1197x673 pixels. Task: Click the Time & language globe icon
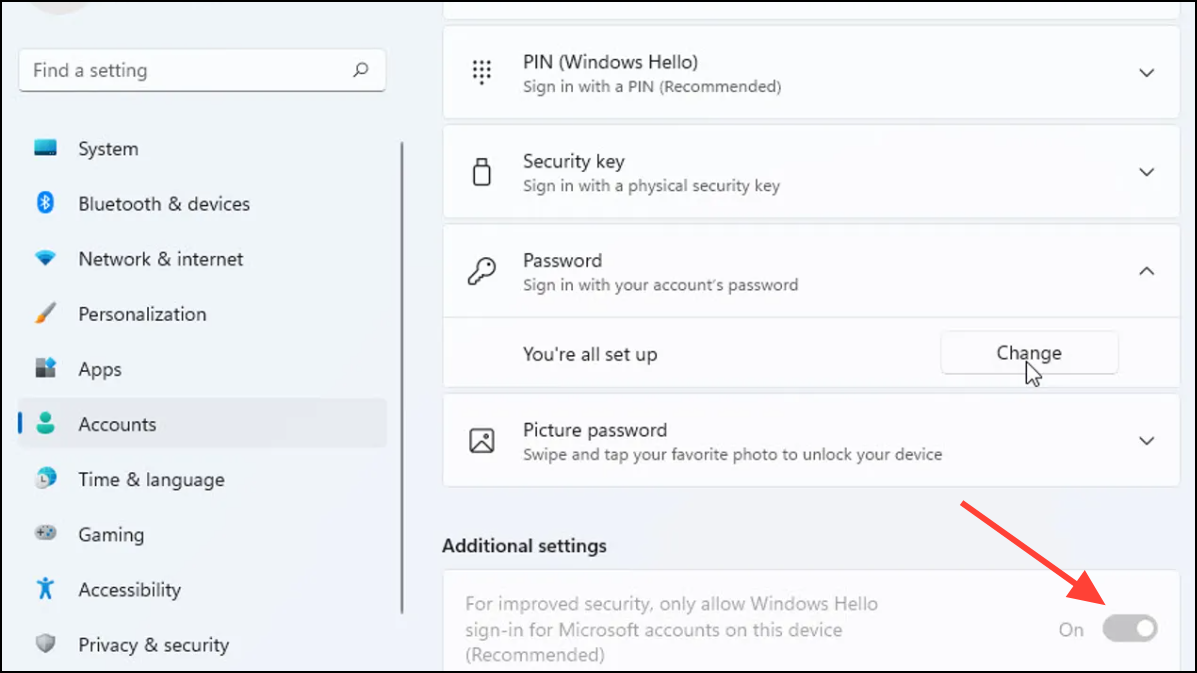tap(46, 479)
